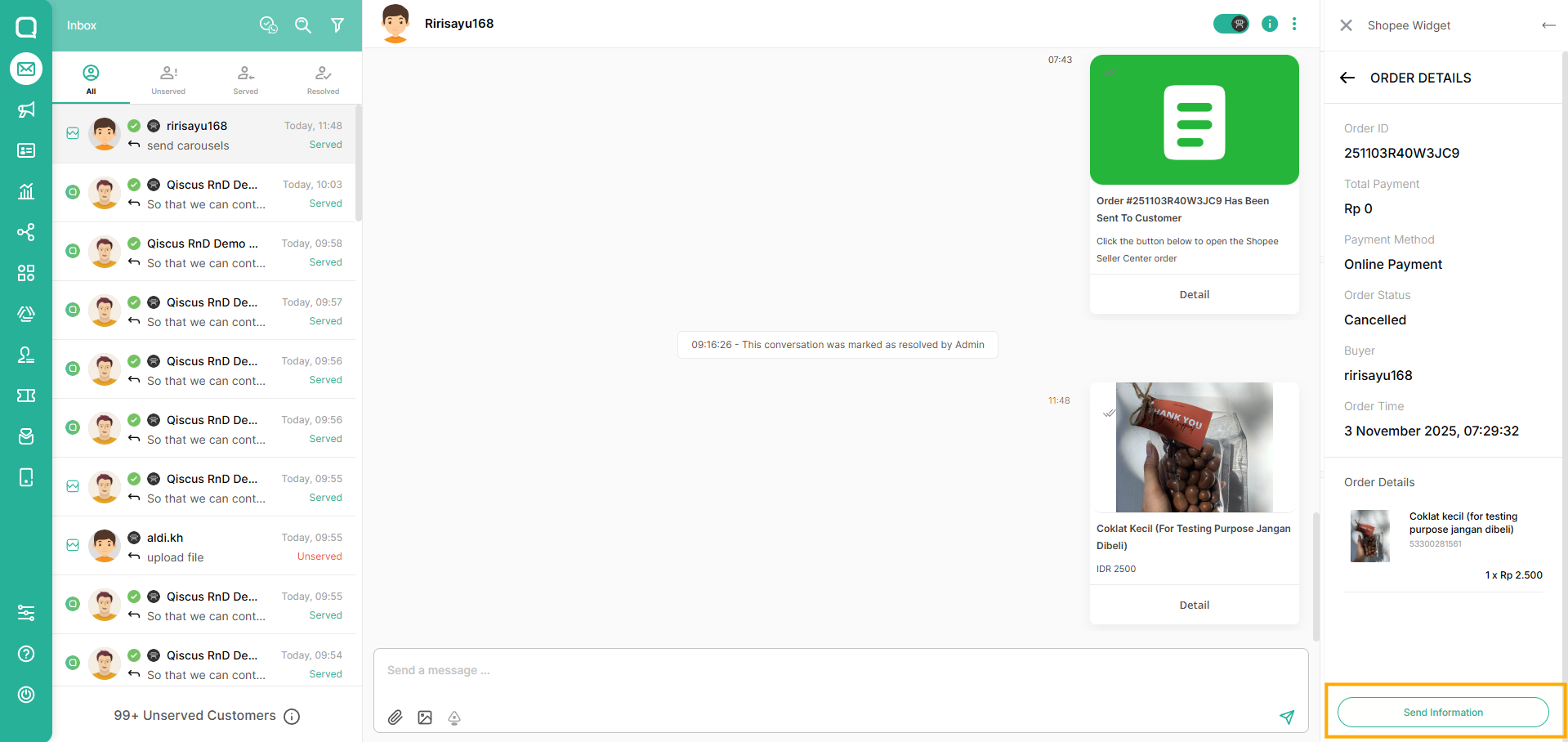Go back using the Order Details arrow

click(x=1347, y=78)
